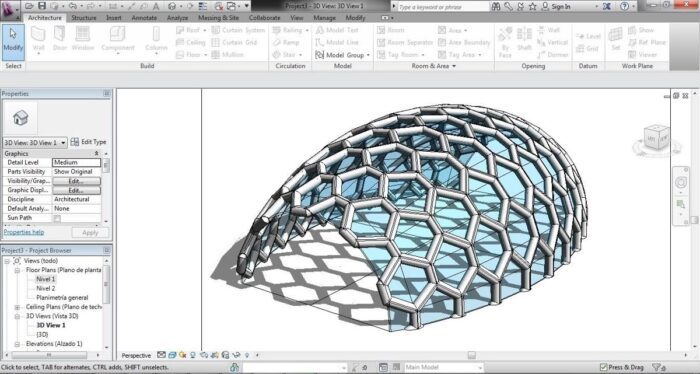Select the Grid datum tool
The image size is (700, 374).
coord(587,48)
